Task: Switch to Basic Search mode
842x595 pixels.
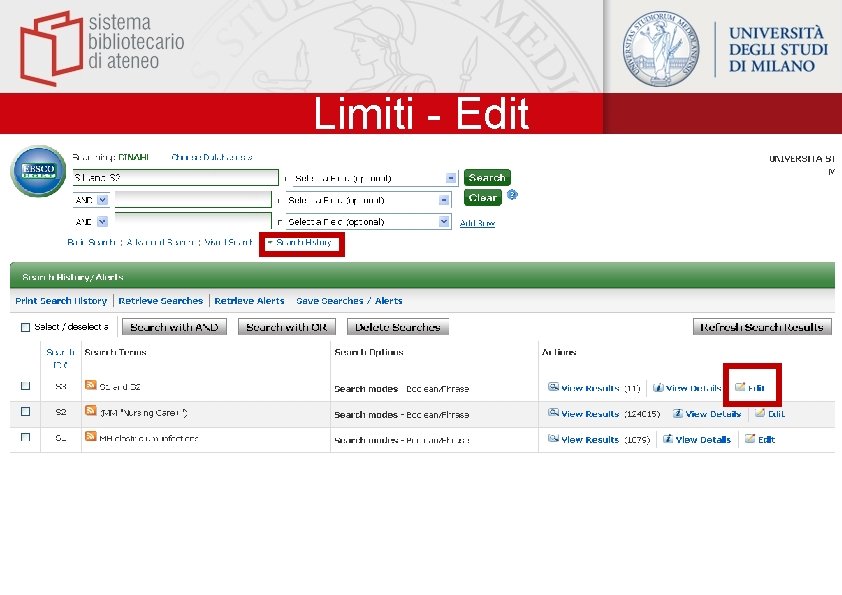Action: point(91,242)
